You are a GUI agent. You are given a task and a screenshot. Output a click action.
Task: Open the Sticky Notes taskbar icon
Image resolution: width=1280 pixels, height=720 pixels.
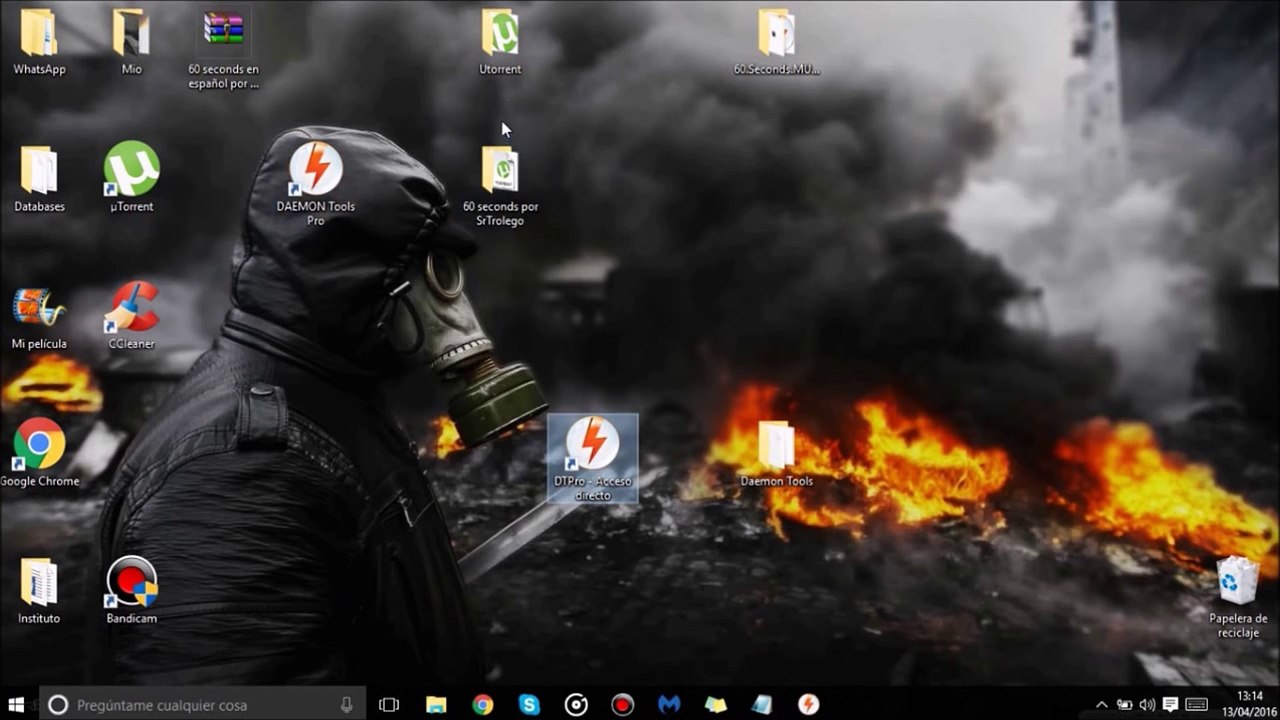tap(715, 705)
